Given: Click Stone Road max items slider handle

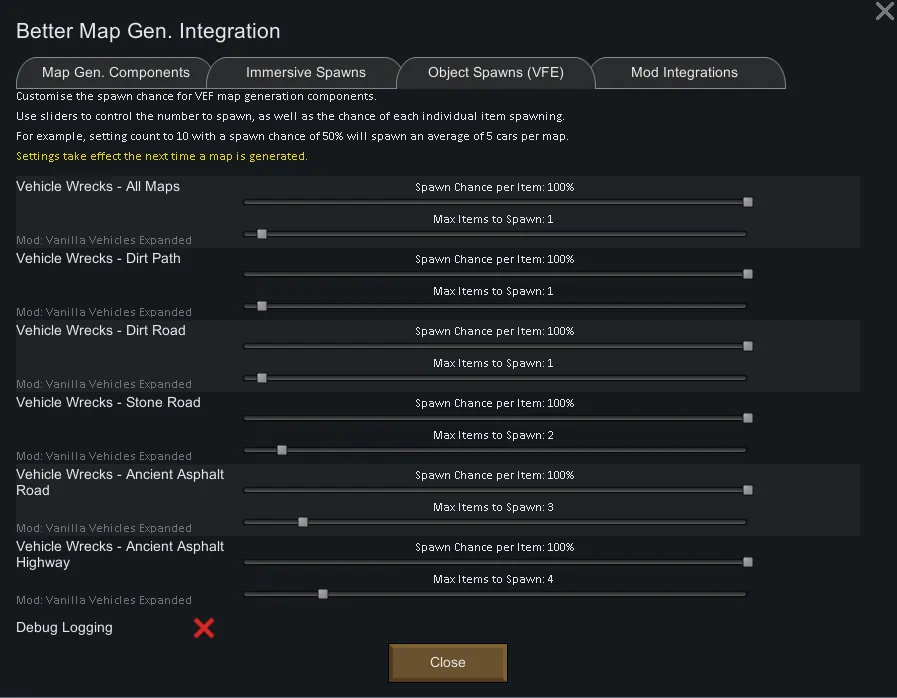Looking at the screenshot, I should [282, 450].
